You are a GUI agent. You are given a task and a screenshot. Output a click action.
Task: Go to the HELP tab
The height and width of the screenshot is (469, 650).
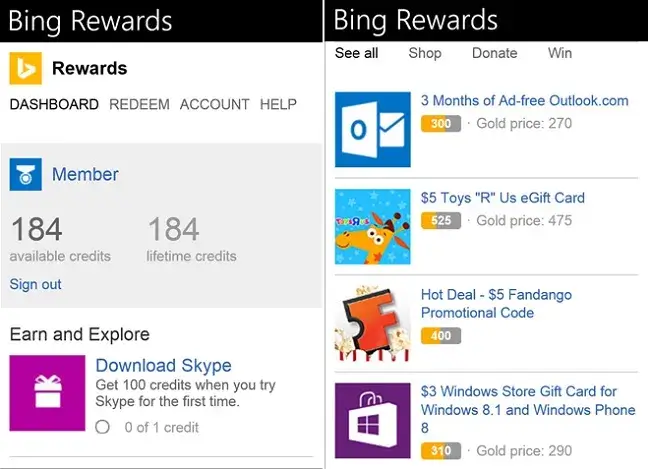click(x=278, y=104)
